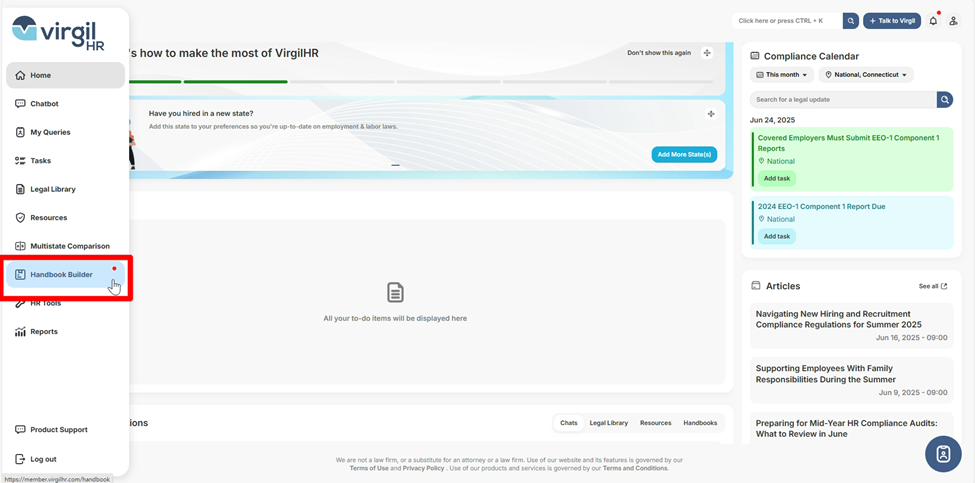Go to My Queries

[x=65, y=132]
